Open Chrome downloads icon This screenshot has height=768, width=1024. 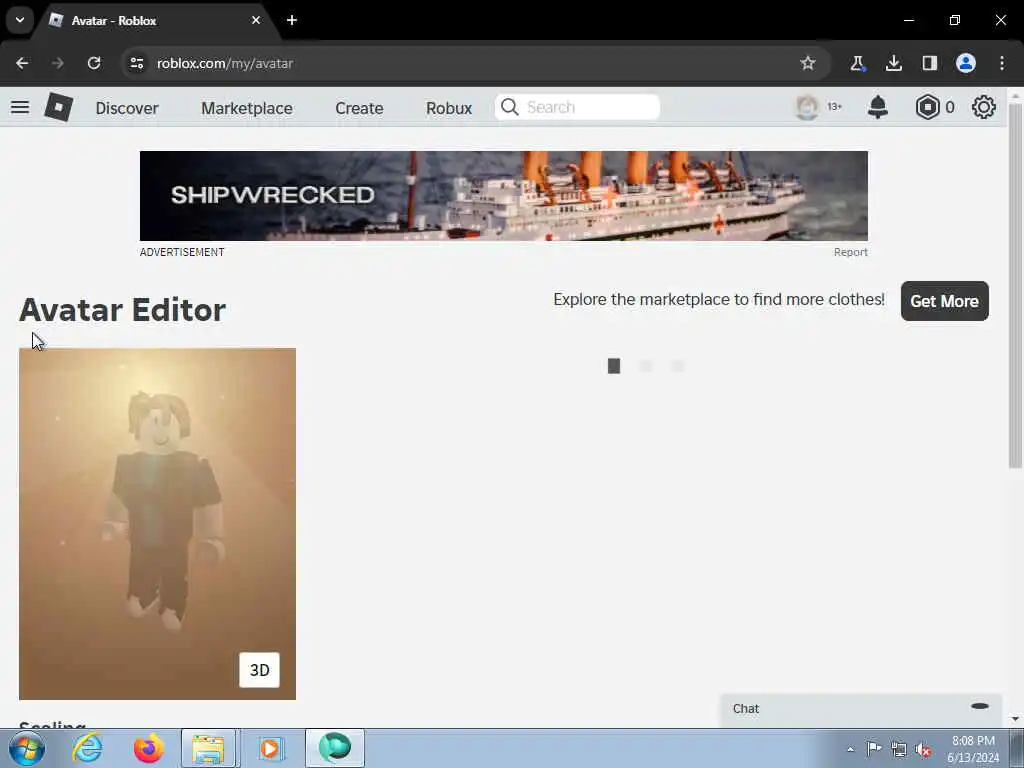coord(893,63)
